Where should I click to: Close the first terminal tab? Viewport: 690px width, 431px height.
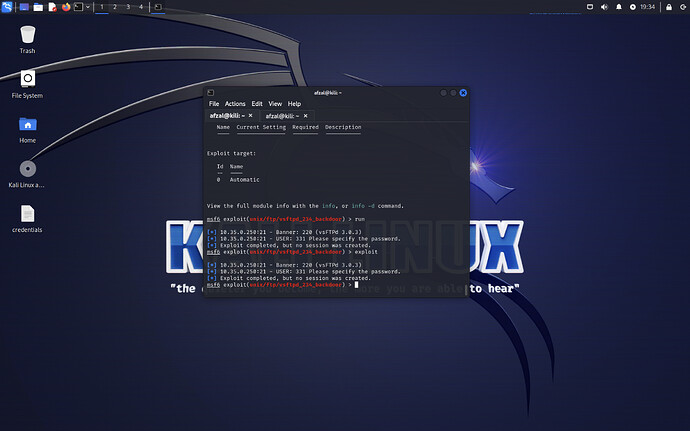pos(250,116)
